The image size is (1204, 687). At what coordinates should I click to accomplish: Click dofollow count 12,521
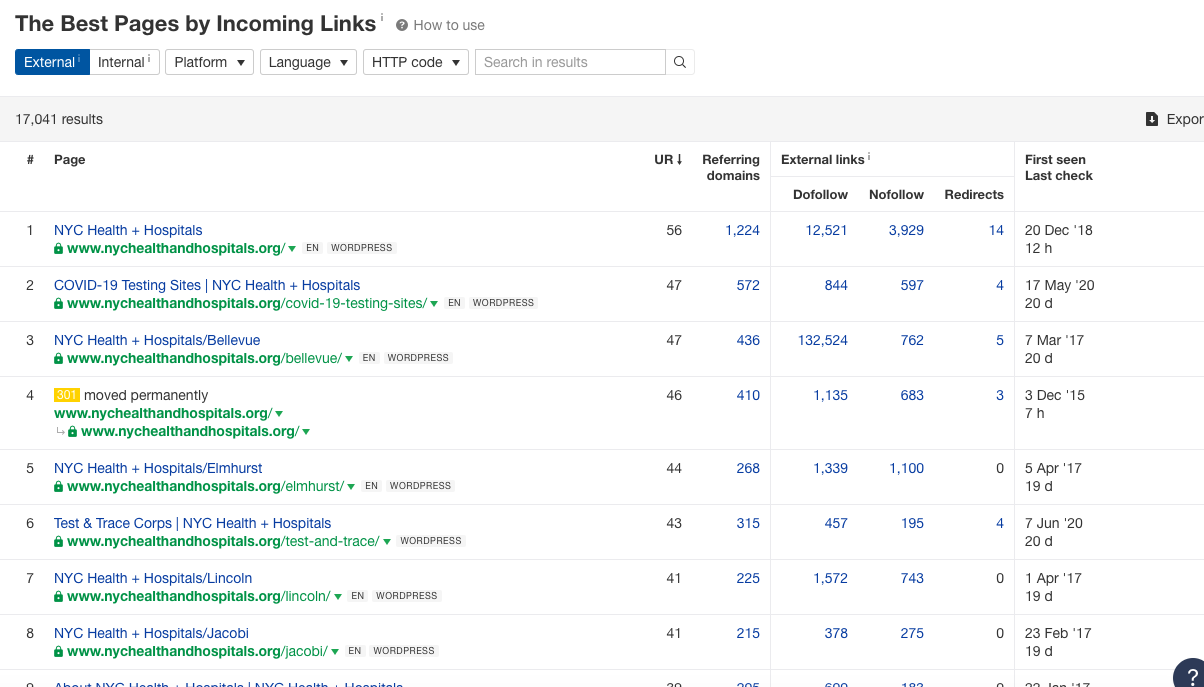tap(826, 230)
